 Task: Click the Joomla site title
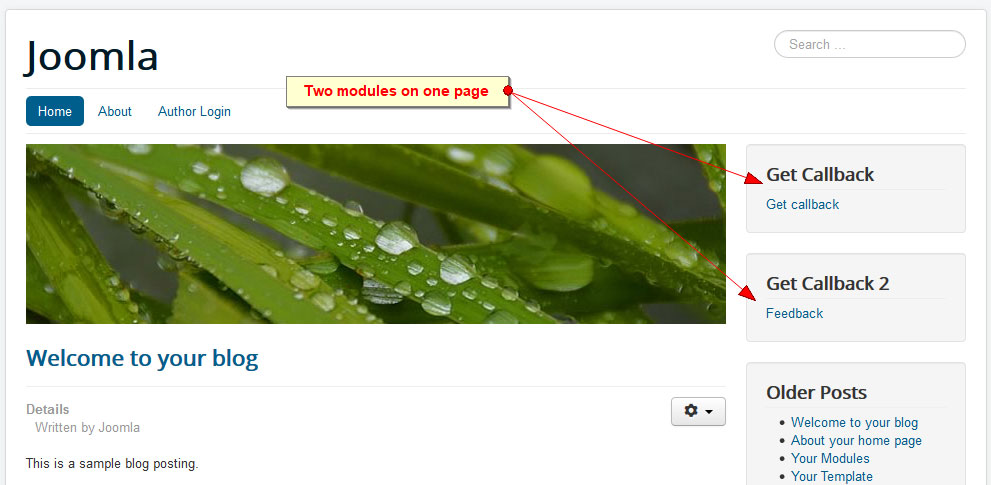point(92,56)
